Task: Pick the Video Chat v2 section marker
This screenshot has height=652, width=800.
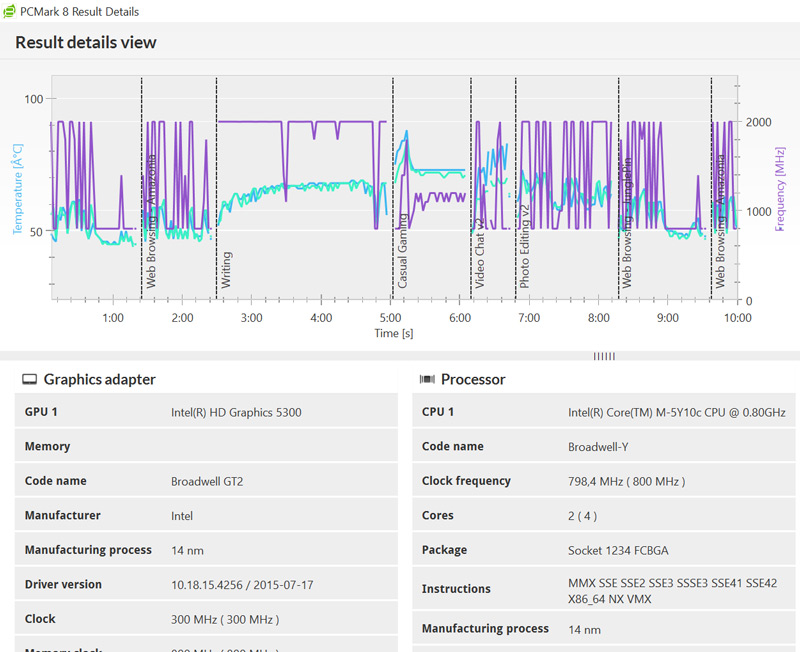Action: point(479,253)
